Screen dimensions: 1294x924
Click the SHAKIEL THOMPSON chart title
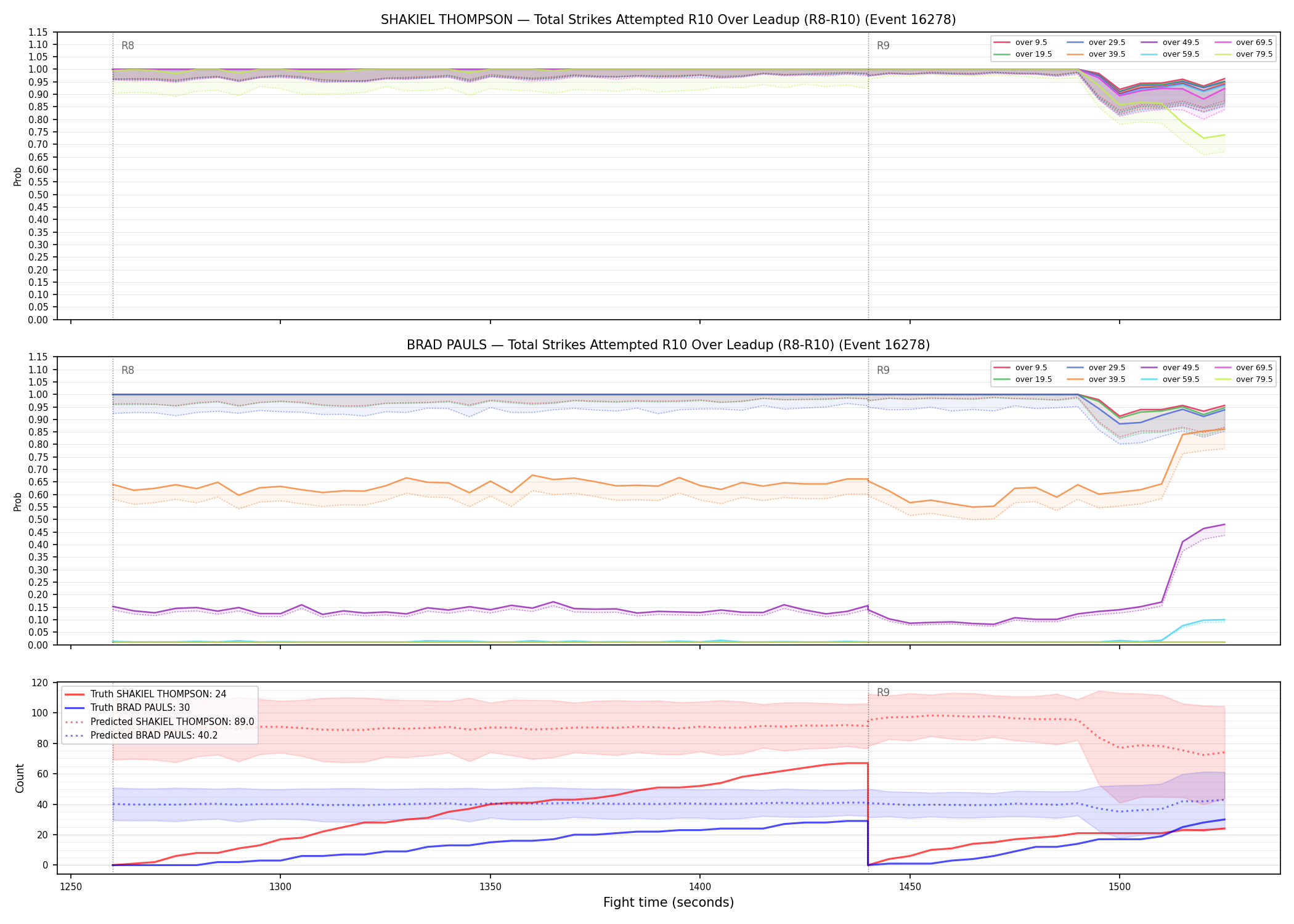(668, 20)
